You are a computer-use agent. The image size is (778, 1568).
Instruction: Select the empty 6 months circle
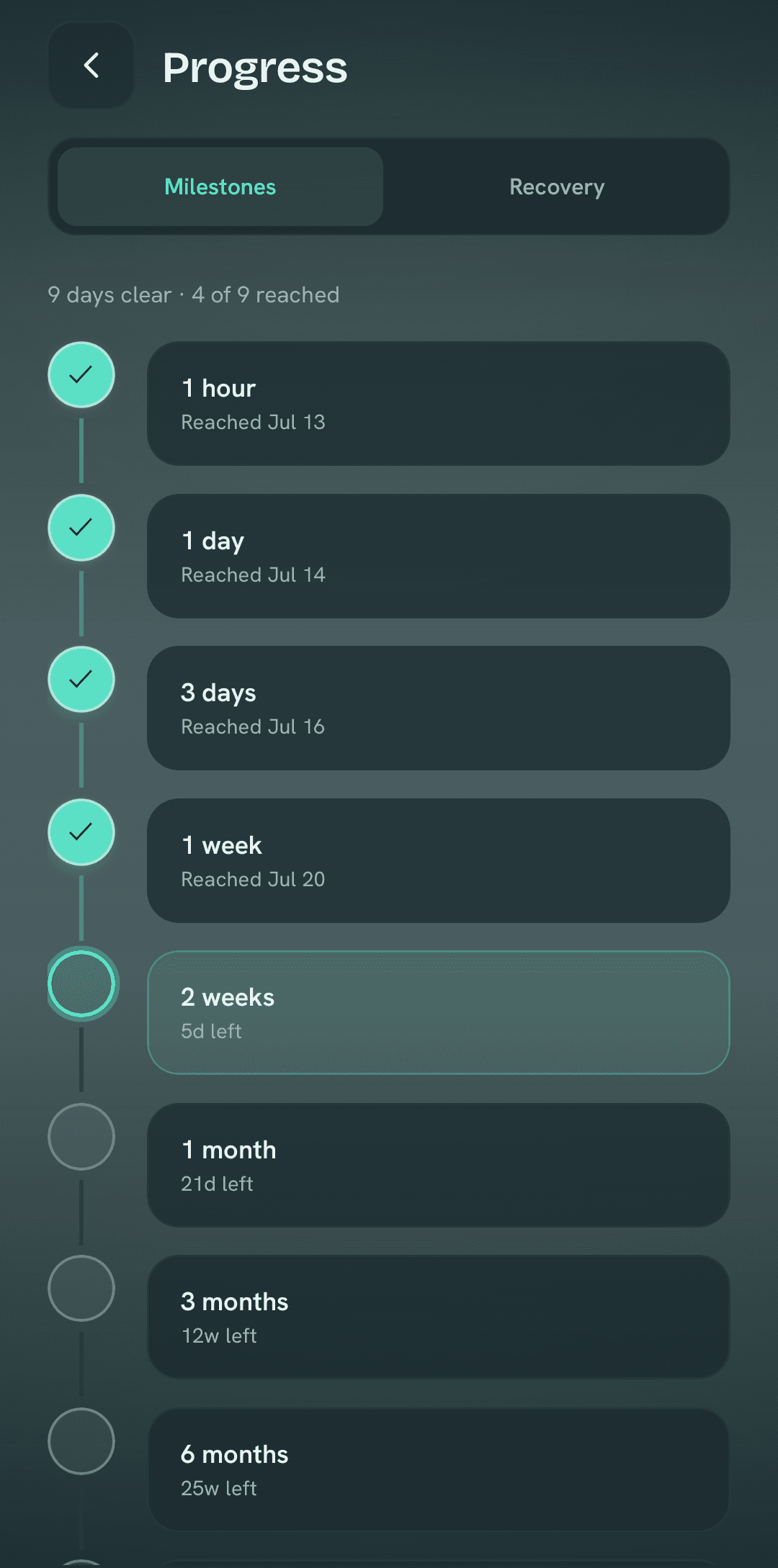coord(81,1441)
